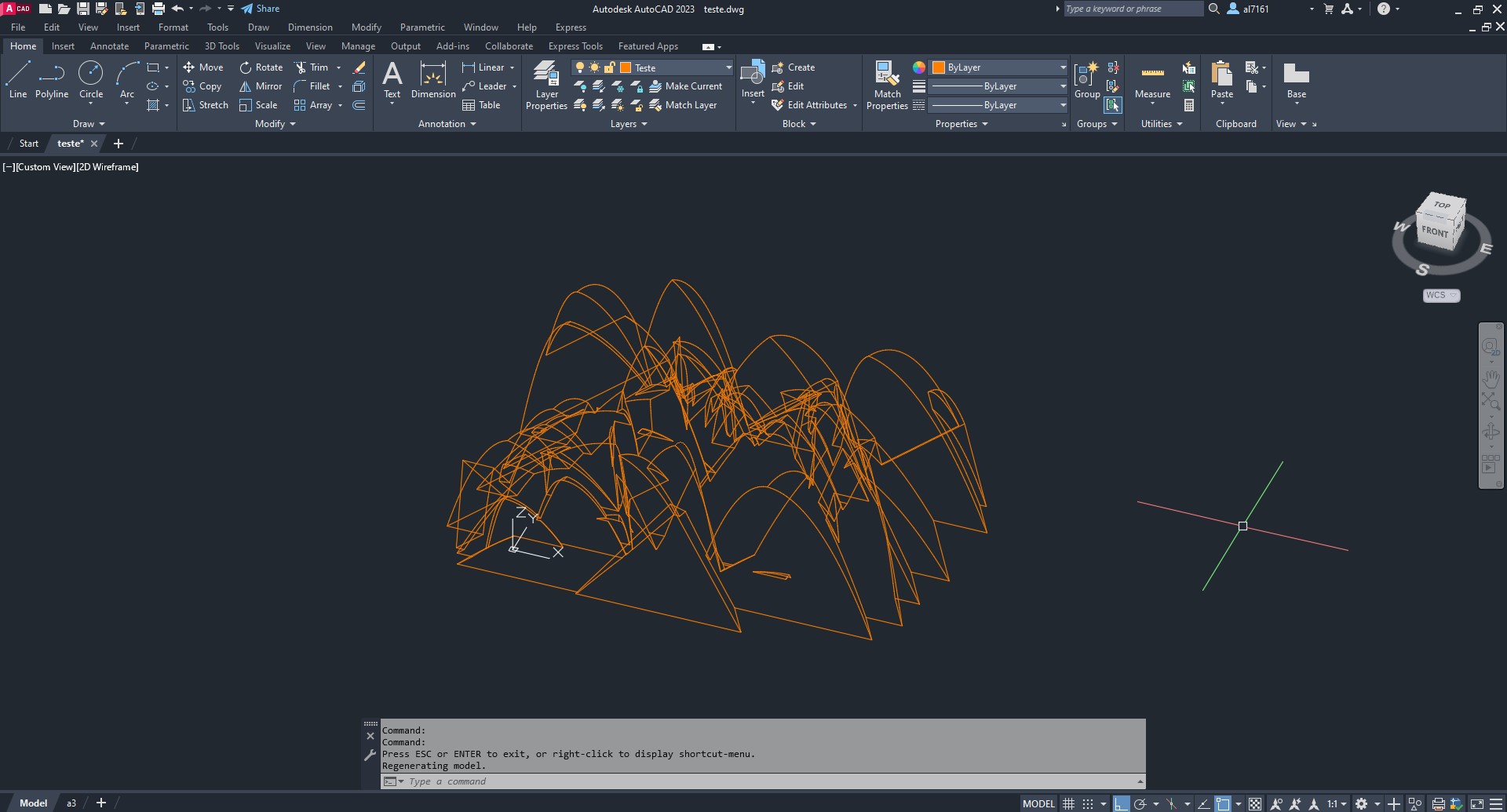Open the Teste layer dropdown list
The height and width of the screenshot is (812, 1507).
[x=728, y=67]
